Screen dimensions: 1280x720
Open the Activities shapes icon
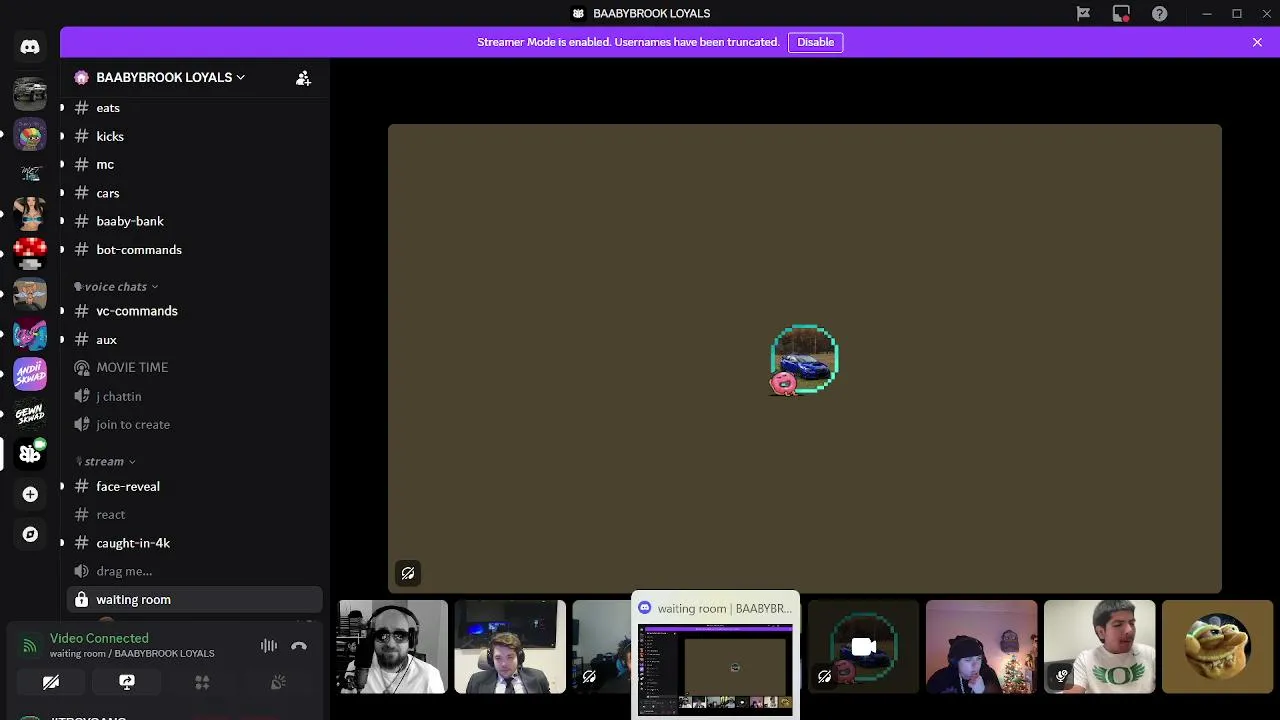(x=202, y=682)
